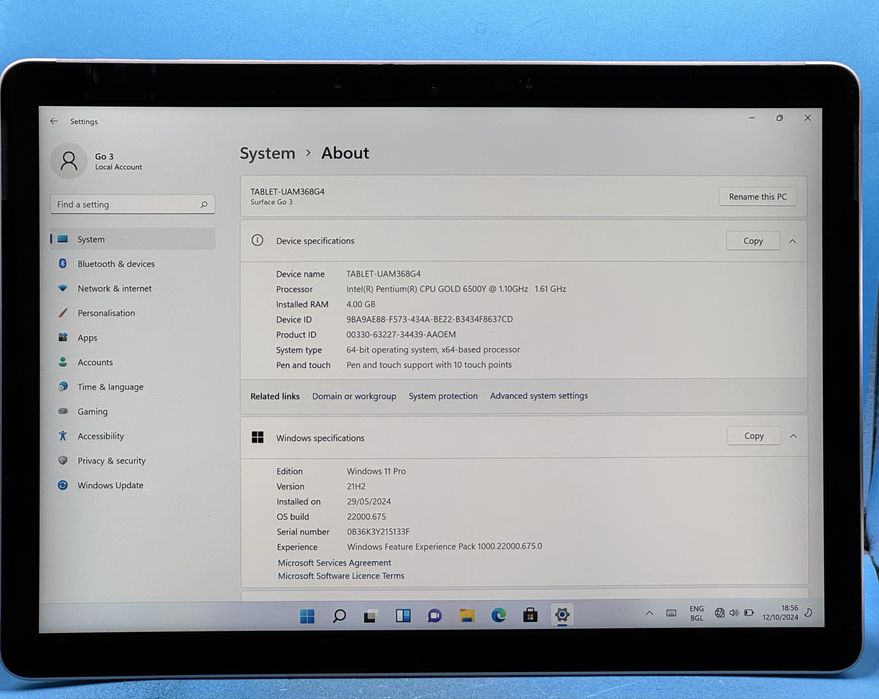The height and width of the screenshot is (699, 879).
Task: Click the shield icon beside Privacy & security
Action: pos(63,461)
